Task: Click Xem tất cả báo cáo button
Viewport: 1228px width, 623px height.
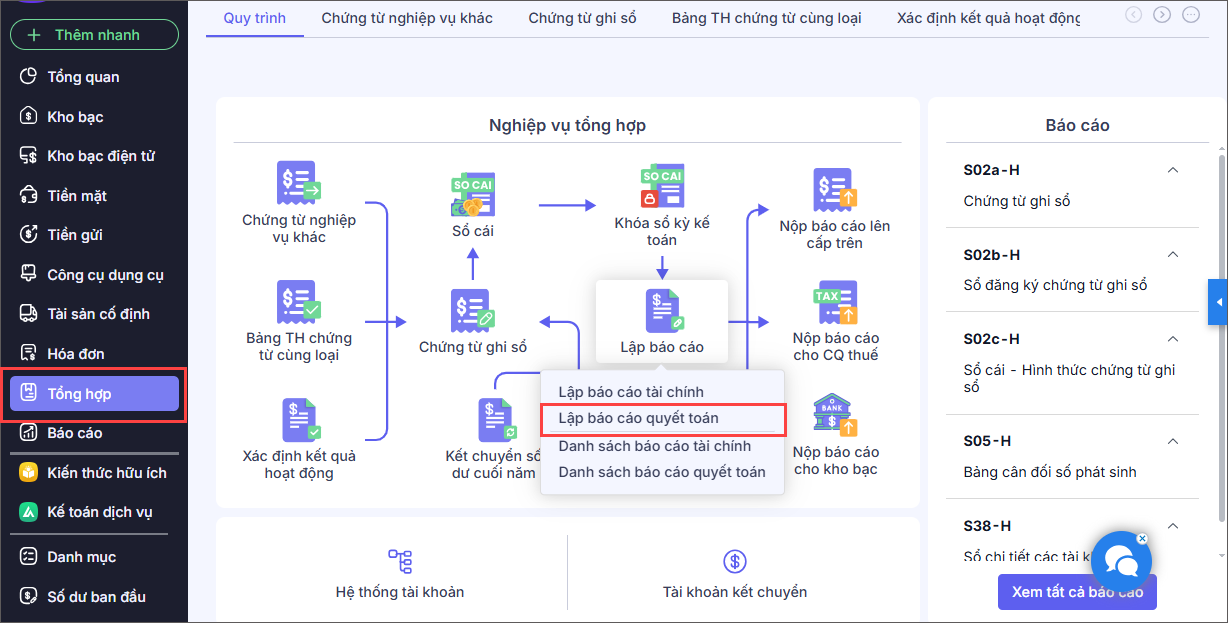Action: tap(1076, 592)
